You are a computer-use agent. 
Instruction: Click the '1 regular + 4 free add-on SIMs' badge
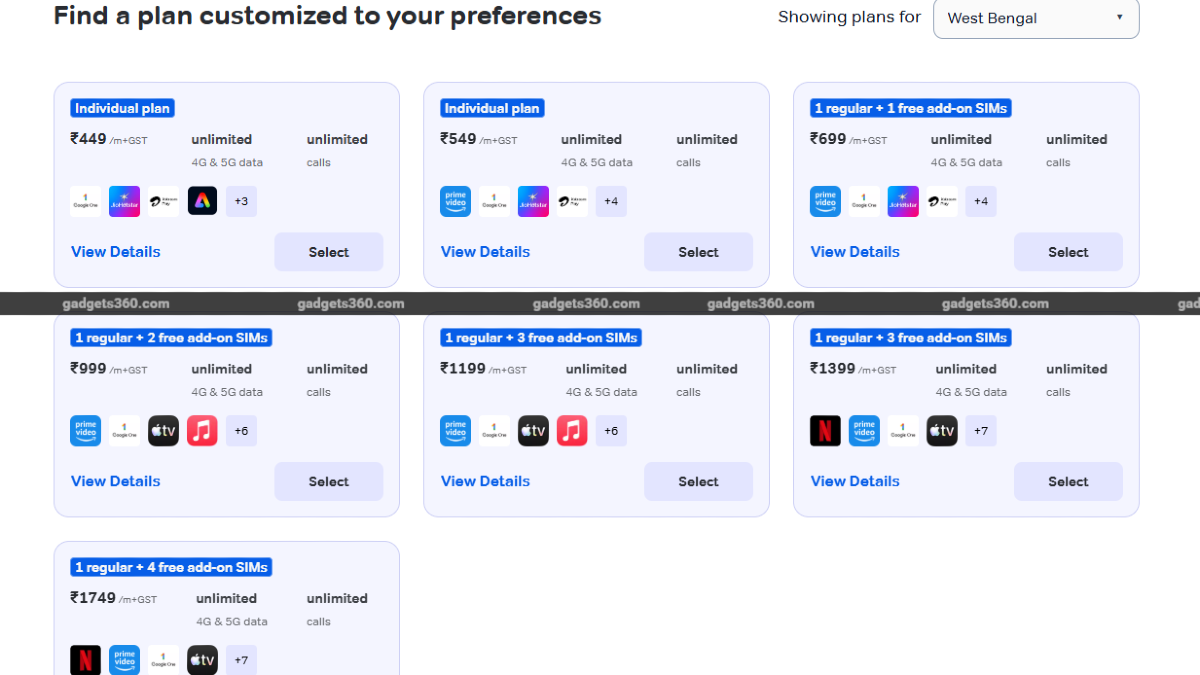(171, 567)
